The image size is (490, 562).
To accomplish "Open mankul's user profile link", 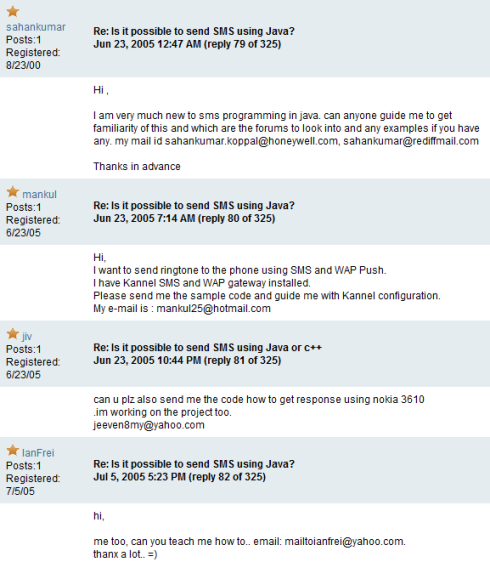I will tap(39, 195).
